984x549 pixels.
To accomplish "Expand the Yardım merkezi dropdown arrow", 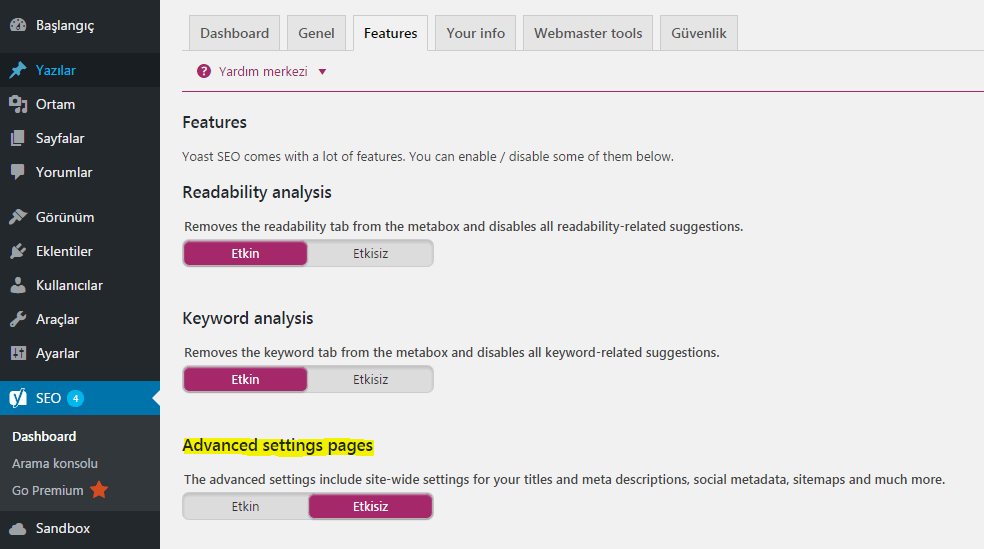I will pyautogui.click(x=323, y=72).
